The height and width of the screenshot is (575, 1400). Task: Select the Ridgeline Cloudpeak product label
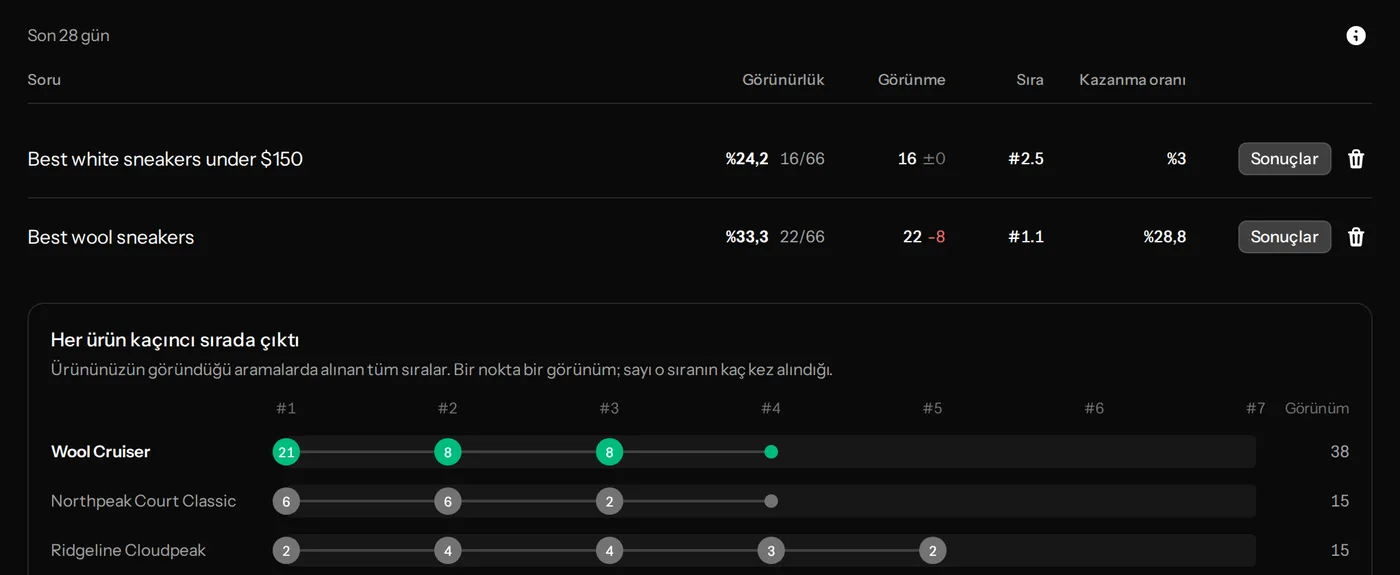(x=128, y=550)
